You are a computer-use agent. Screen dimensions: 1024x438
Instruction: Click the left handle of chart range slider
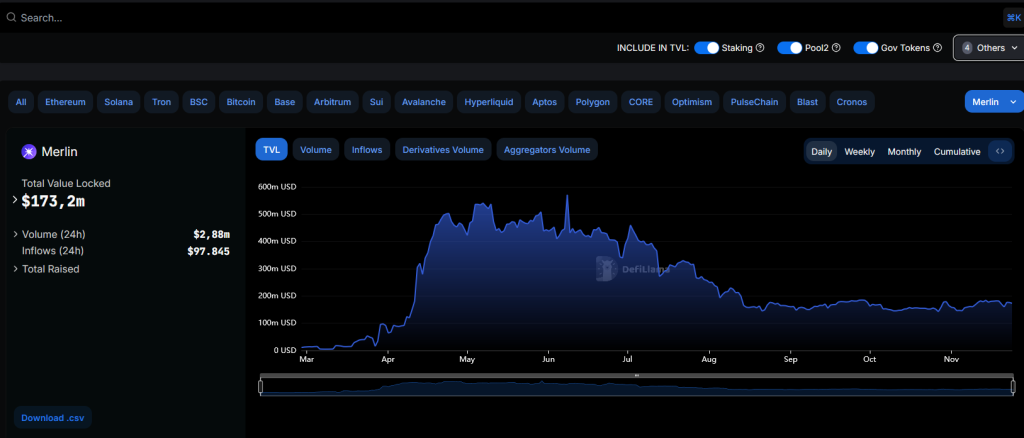[x=261, y=386]
